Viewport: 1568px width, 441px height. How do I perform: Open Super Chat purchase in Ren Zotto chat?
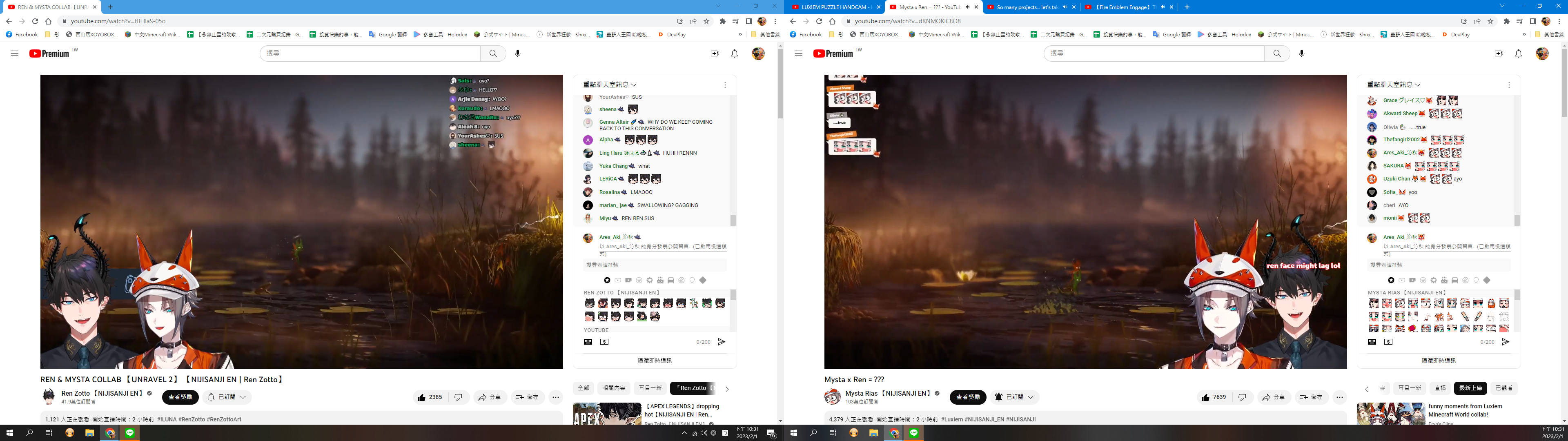coord(604,342)
